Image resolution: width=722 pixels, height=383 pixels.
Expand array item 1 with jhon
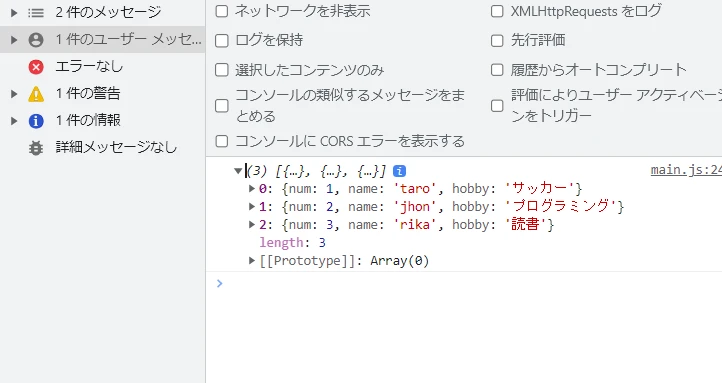tap(251, 206)
